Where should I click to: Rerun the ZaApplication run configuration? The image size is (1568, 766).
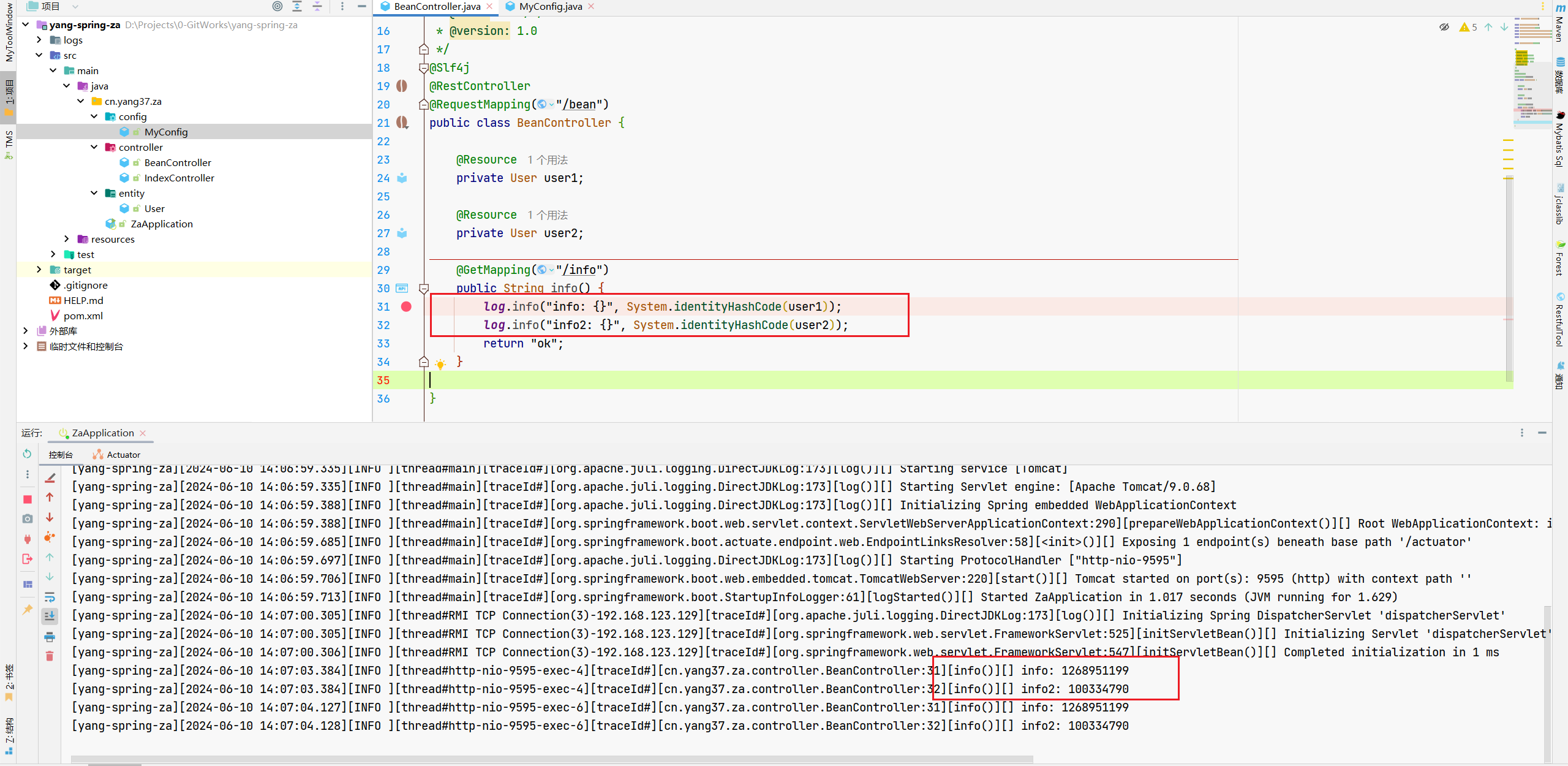(27, 454)
